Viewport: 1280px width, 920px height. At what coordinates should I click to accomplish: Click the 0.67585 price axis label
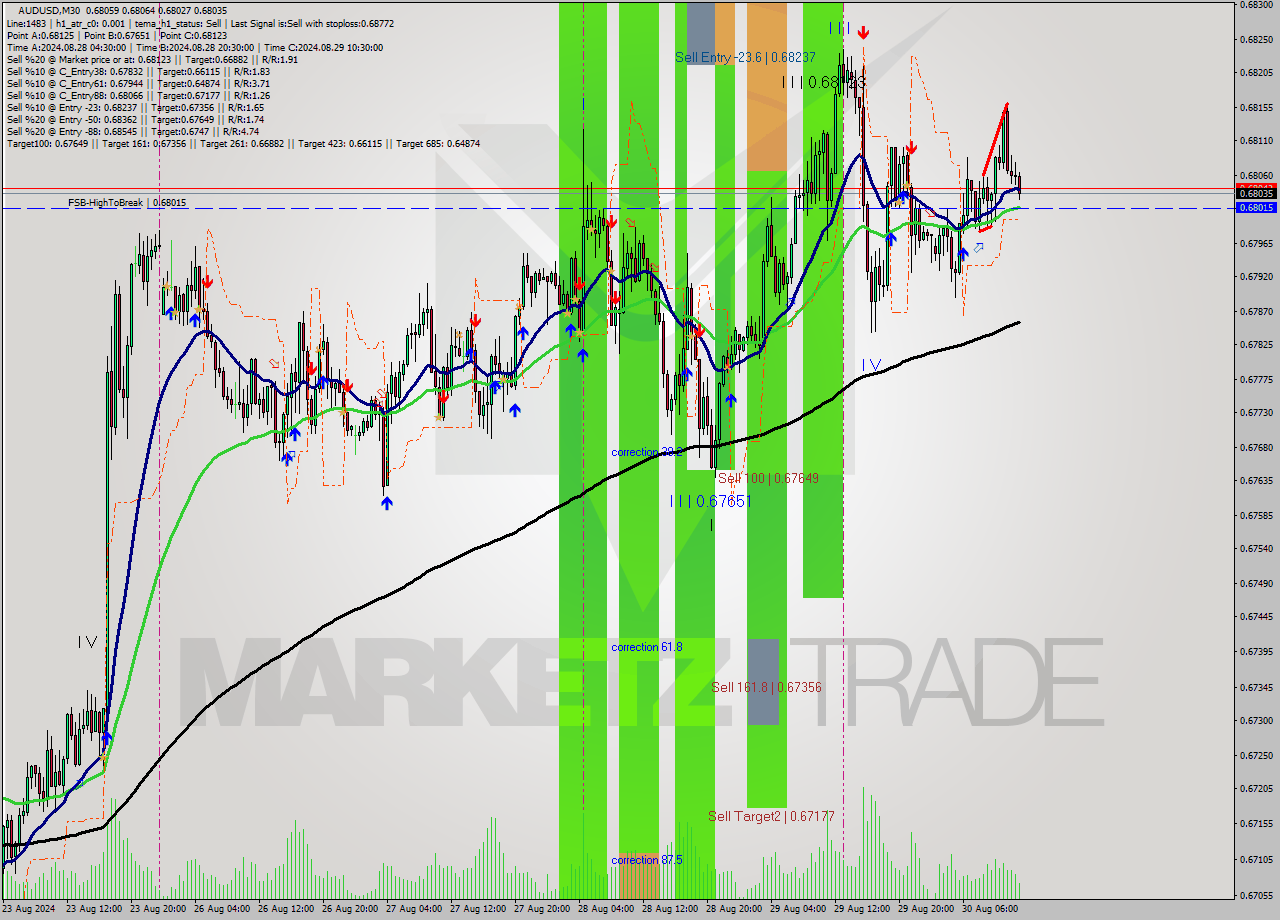1256,515
